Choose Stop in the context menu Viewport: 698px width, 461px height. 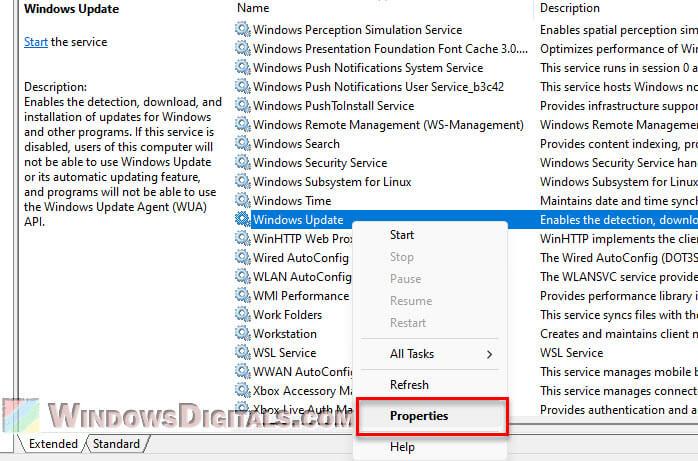point(402,257)
